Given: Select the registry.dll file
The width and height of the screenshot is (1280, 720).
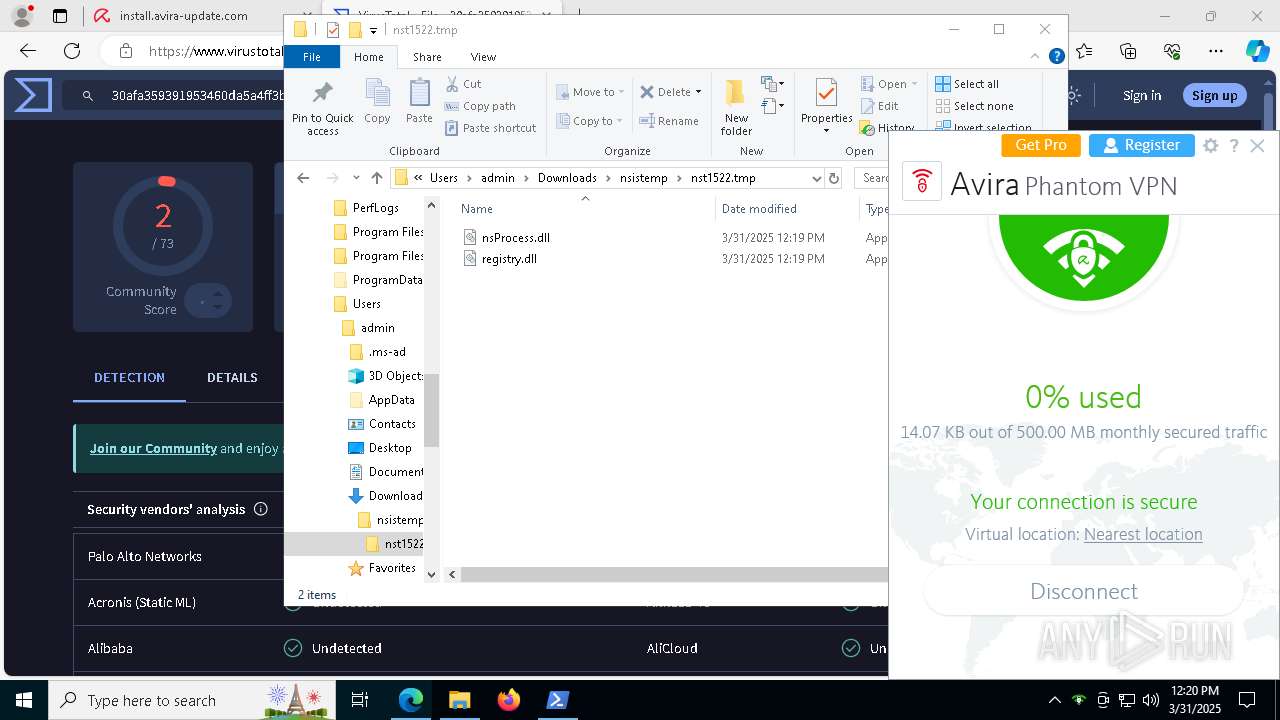Looking at the screenshot, I should pos(509,259).
